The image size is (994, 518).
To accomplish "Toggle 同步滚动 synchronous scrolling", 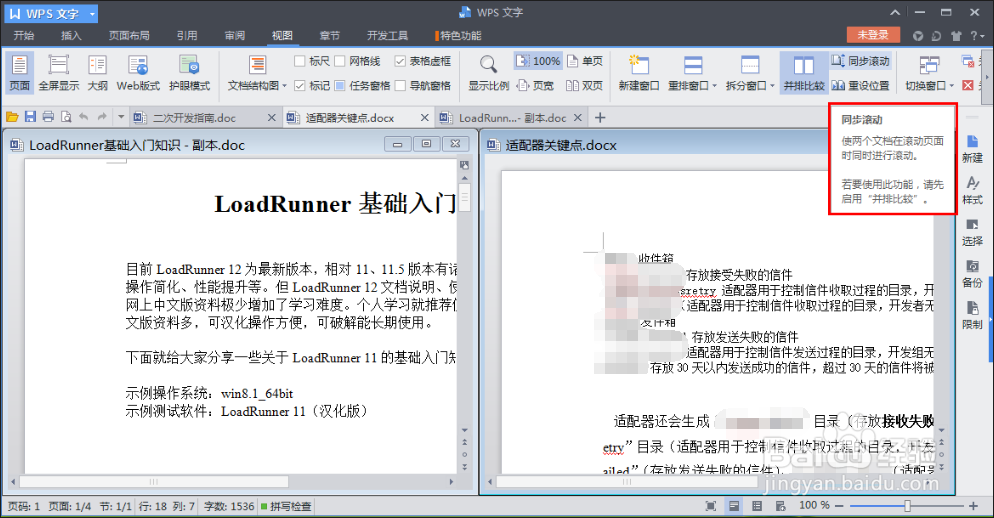I will coord(860,61).
